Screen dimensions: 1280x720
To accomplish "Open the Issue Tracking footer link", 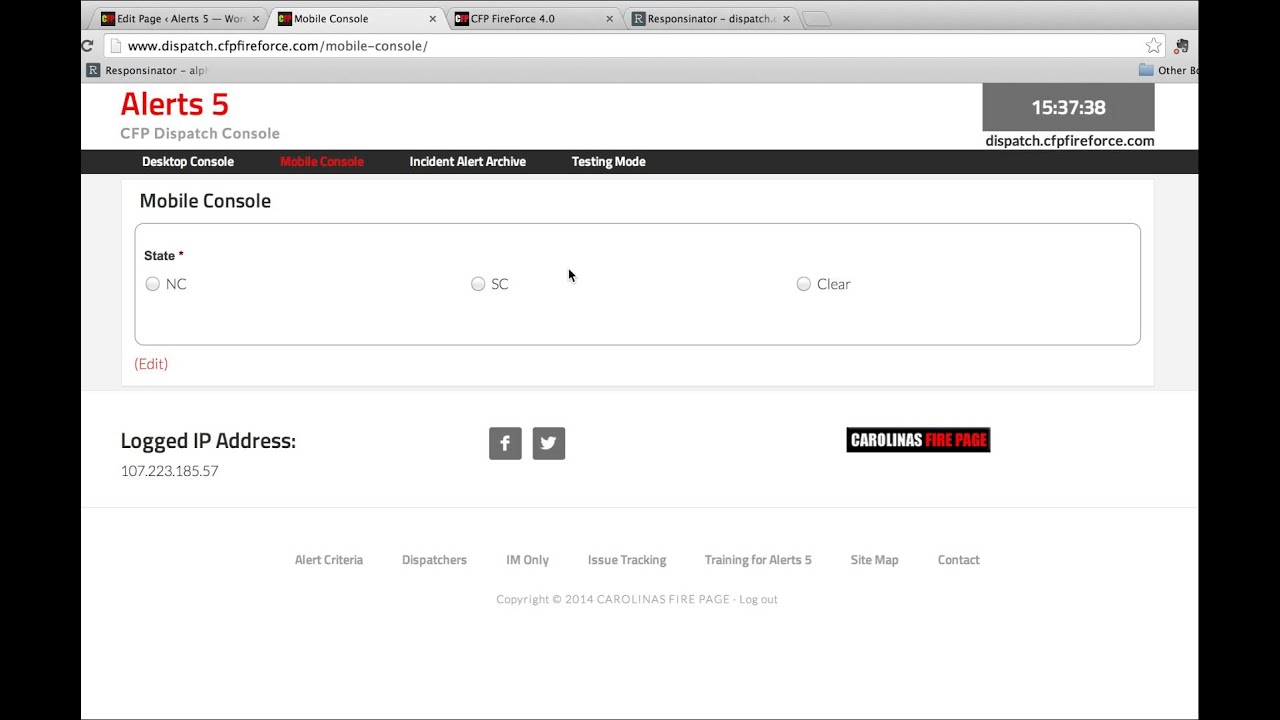I will click(x=627, y=560).
